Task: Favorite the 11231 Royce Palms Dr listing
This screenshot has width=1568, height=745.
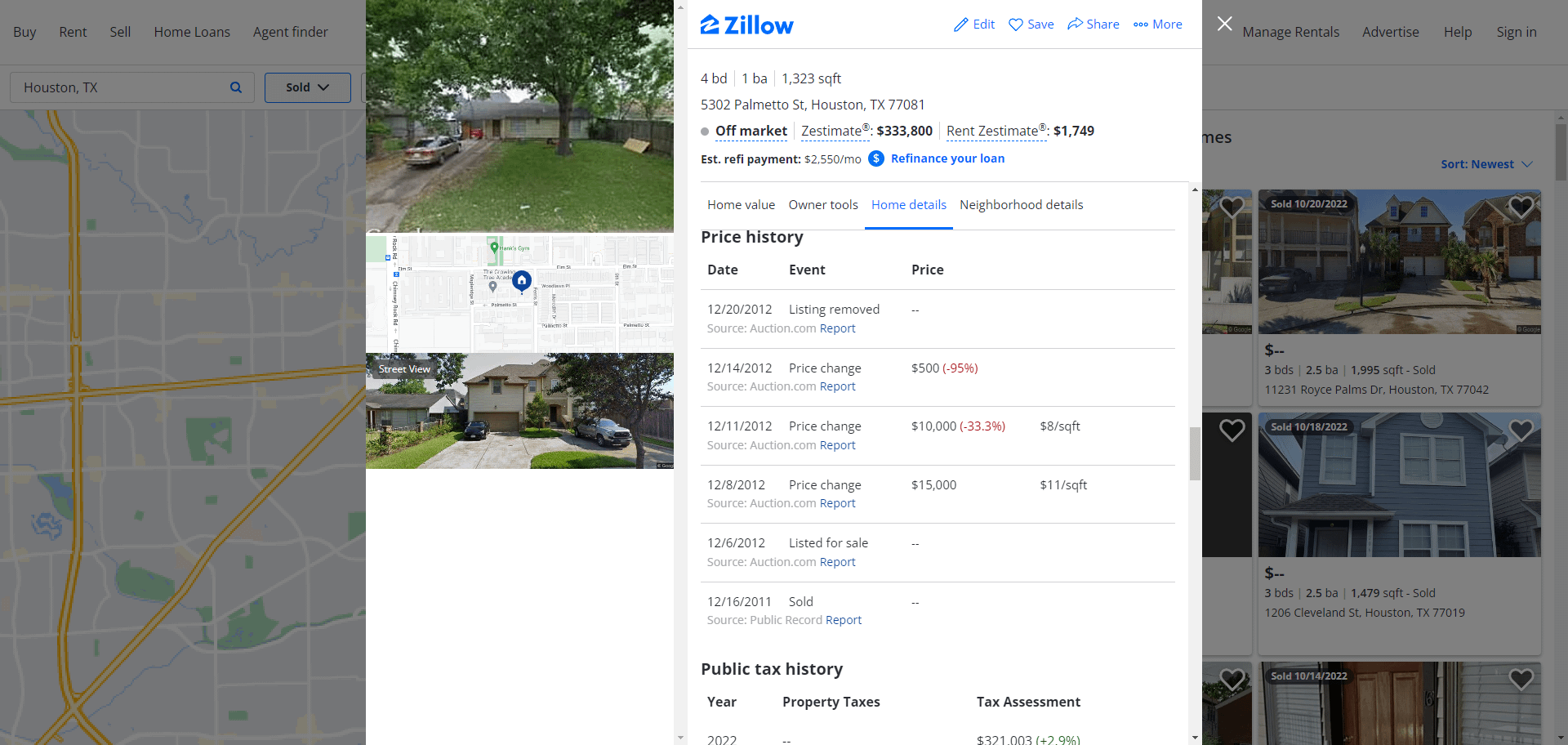Action: pos(1521,207)
